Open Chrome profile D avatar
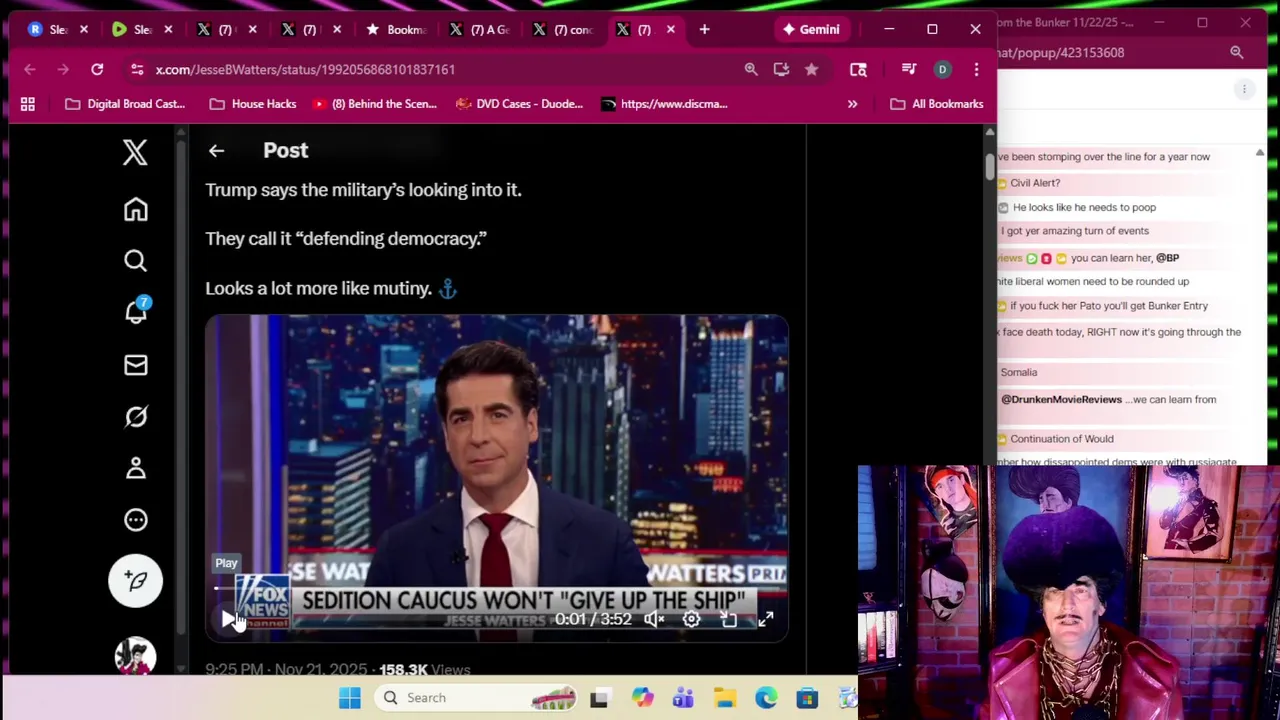Screen dimensions: 1280x720 942,69
